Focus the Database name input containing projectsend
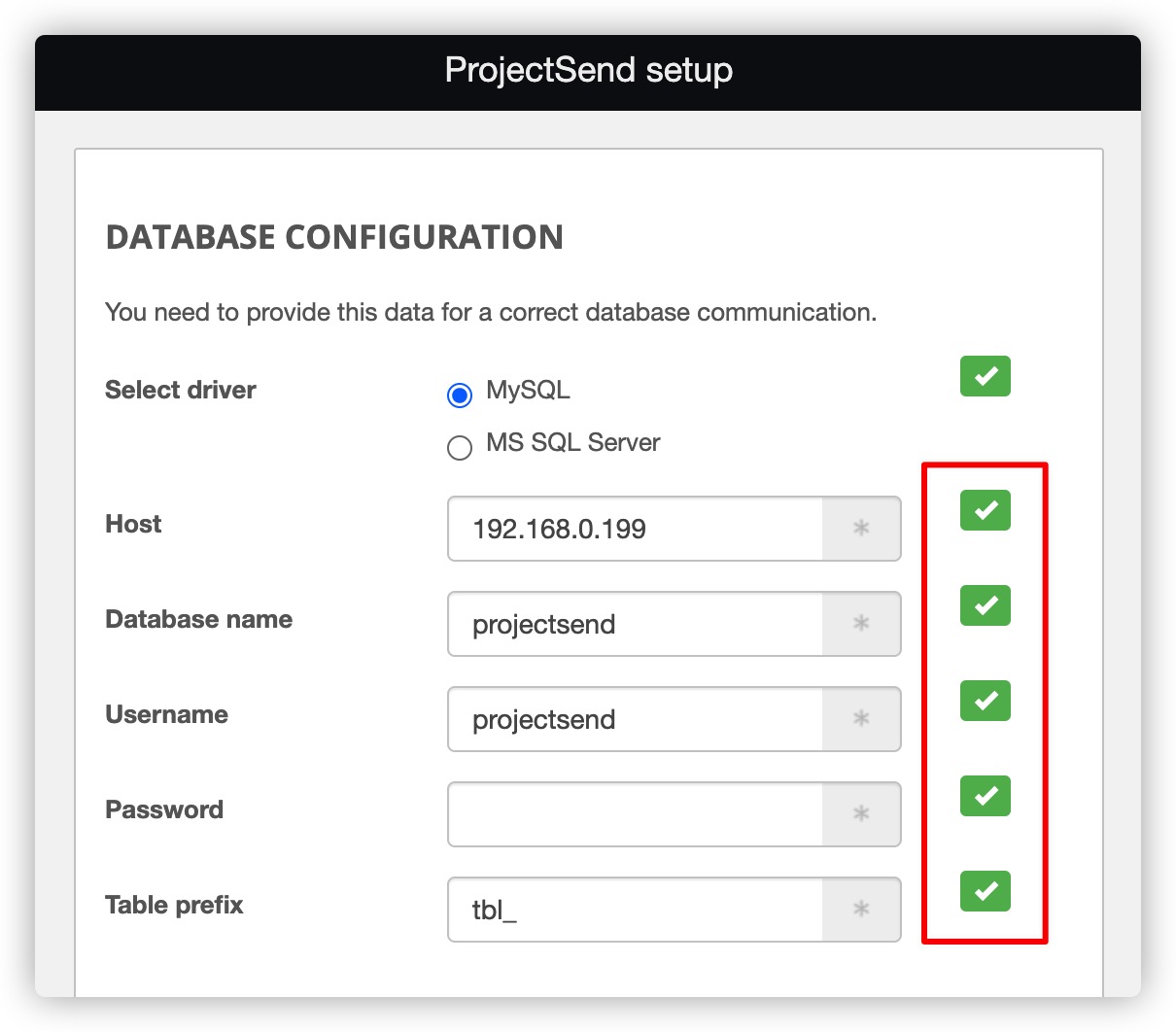Screen dimensions: 1176x1032 click(x=632, y=624)
